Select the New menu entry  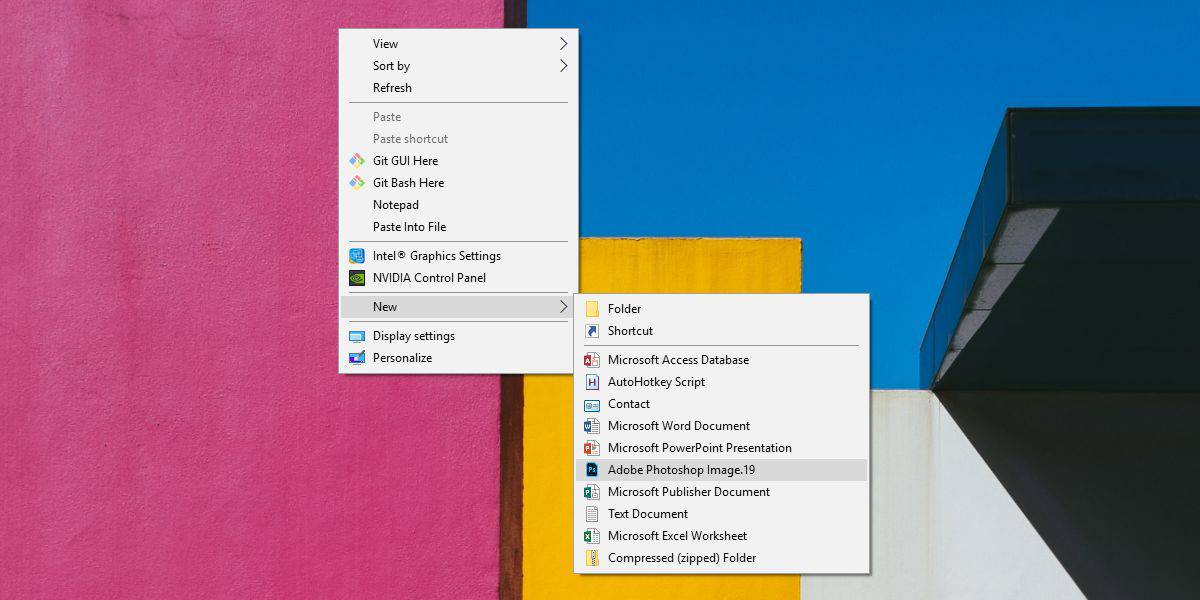click(458, 307)
